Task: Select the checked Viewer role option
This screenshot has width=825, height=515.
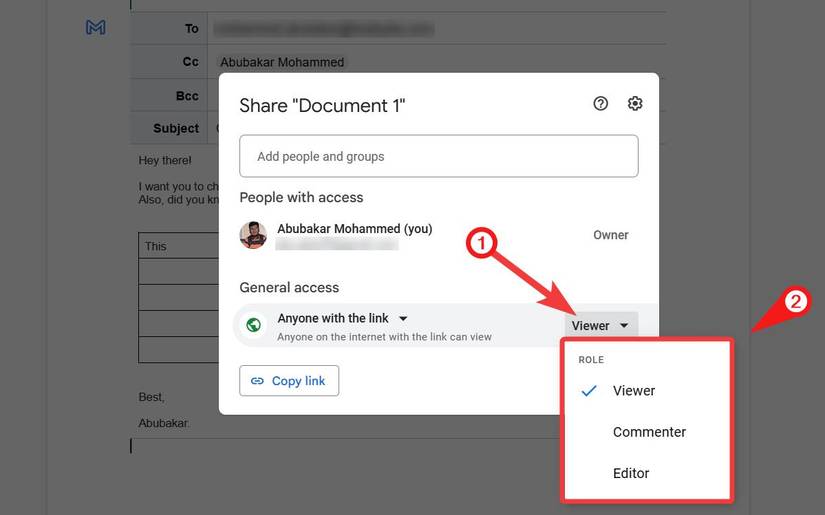Action: click(x=633, y=391)
